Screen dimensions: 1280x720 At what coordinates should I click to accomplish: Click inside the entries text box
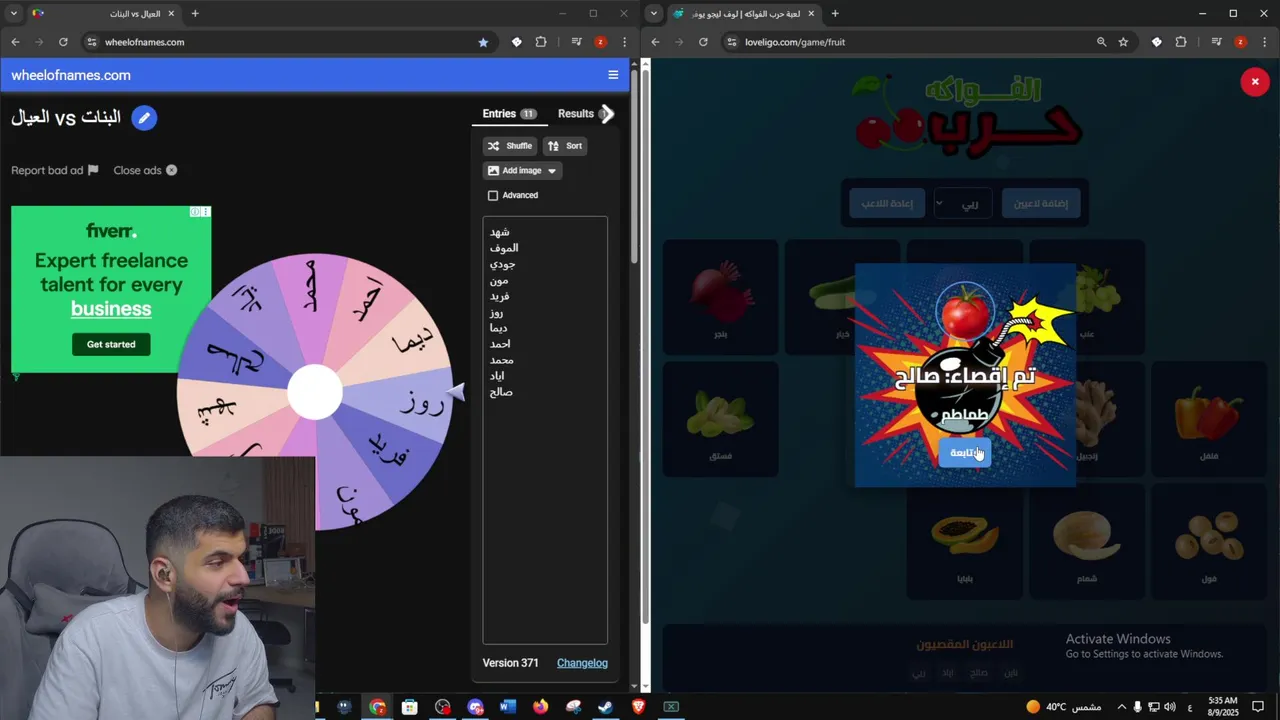coord(545,430)
